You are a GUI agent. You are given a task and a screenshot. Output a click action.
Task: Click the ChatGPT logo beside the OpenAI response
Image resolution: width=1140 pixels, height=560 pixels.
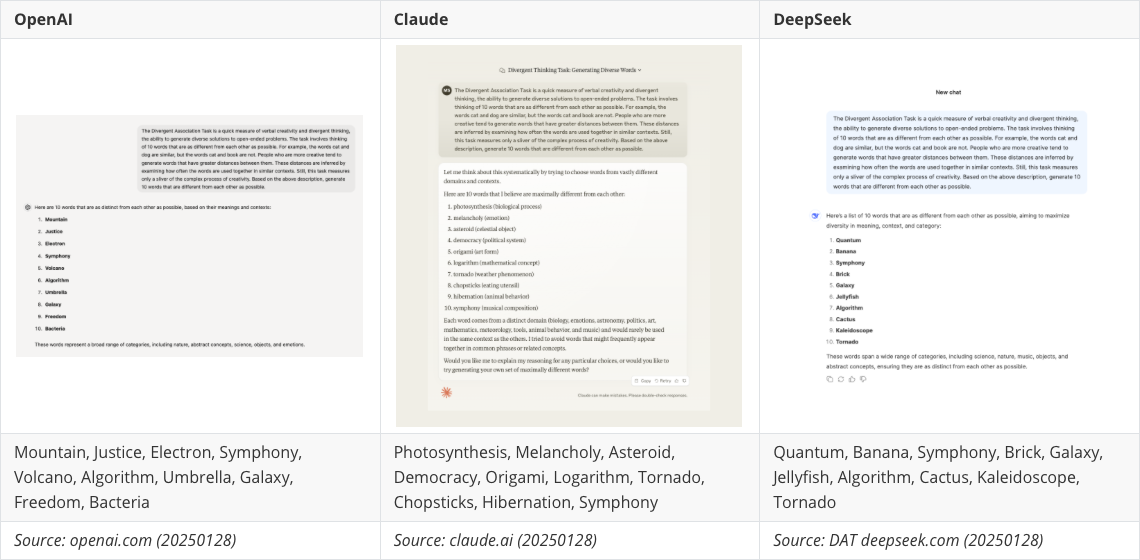coord(28,207)
